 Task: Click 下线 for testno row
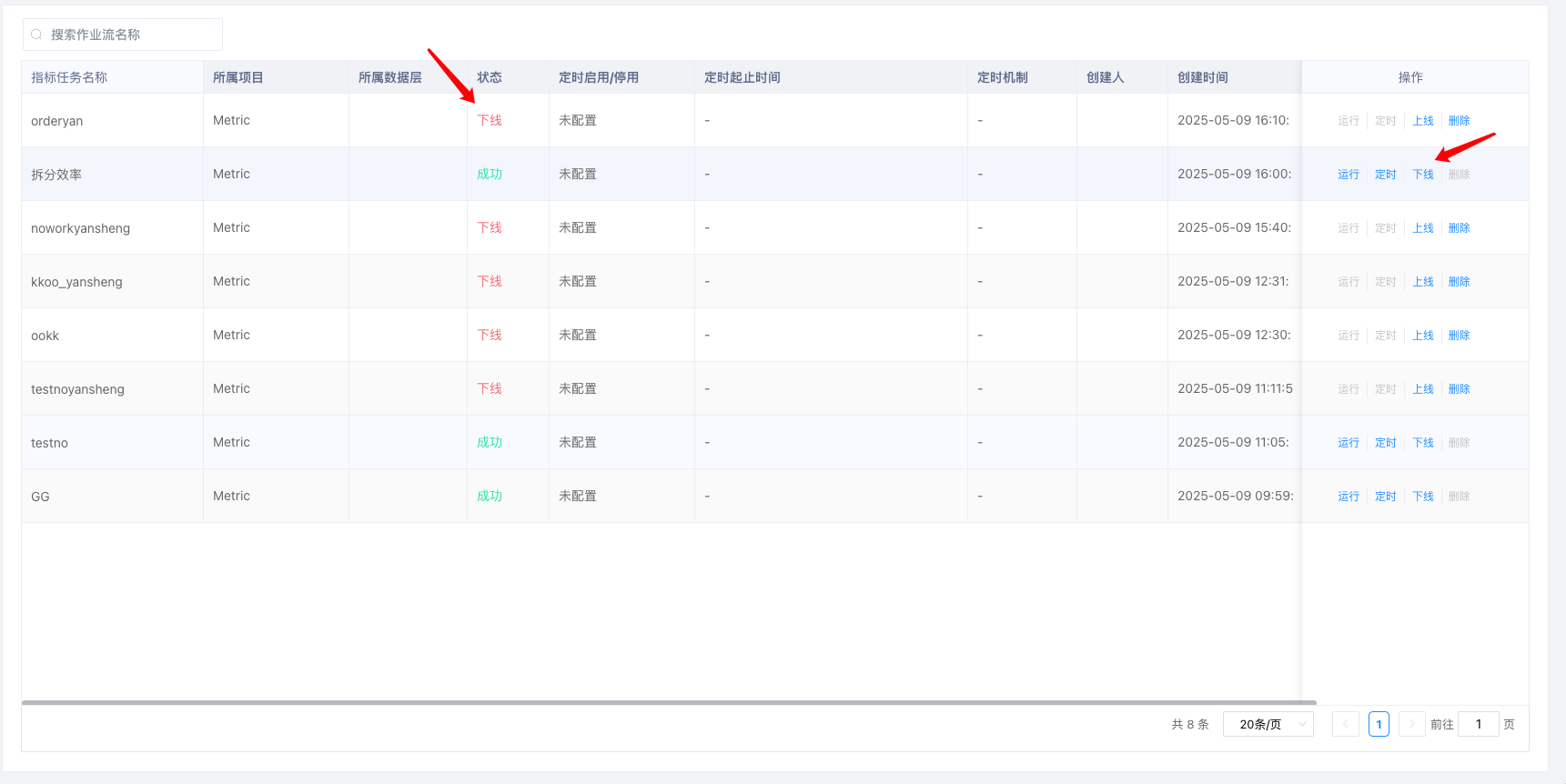(1423, 443)
